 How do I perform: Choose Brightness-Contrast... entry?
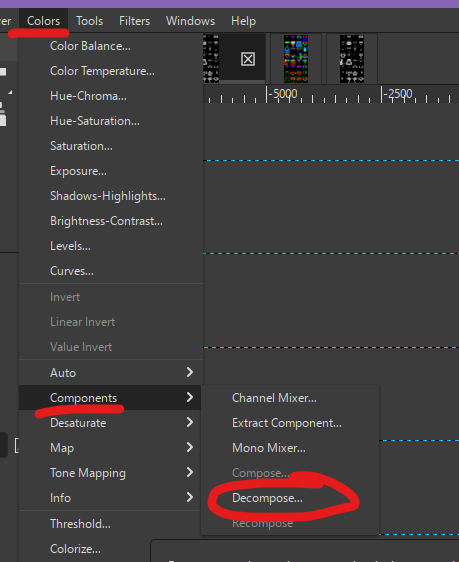[x=111, y=221]
